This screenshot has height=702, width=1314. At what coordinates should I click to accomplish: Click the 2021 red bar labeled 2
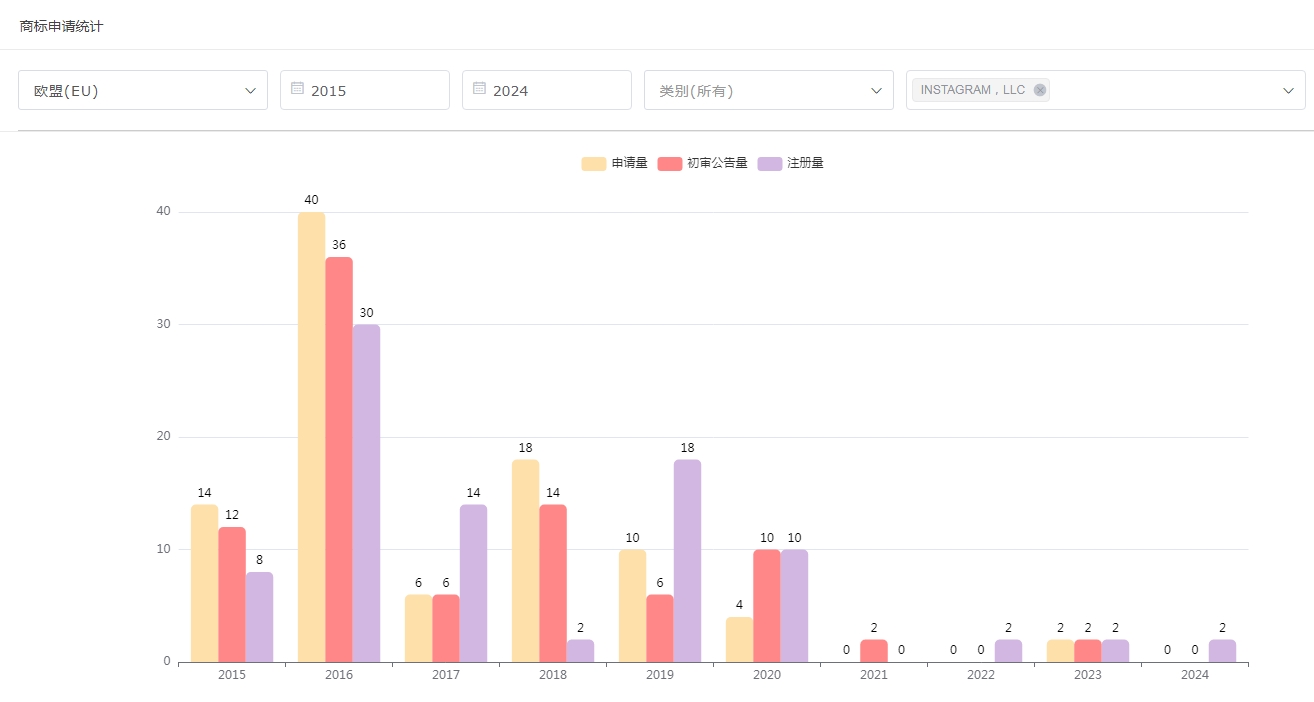click(873, 651)
